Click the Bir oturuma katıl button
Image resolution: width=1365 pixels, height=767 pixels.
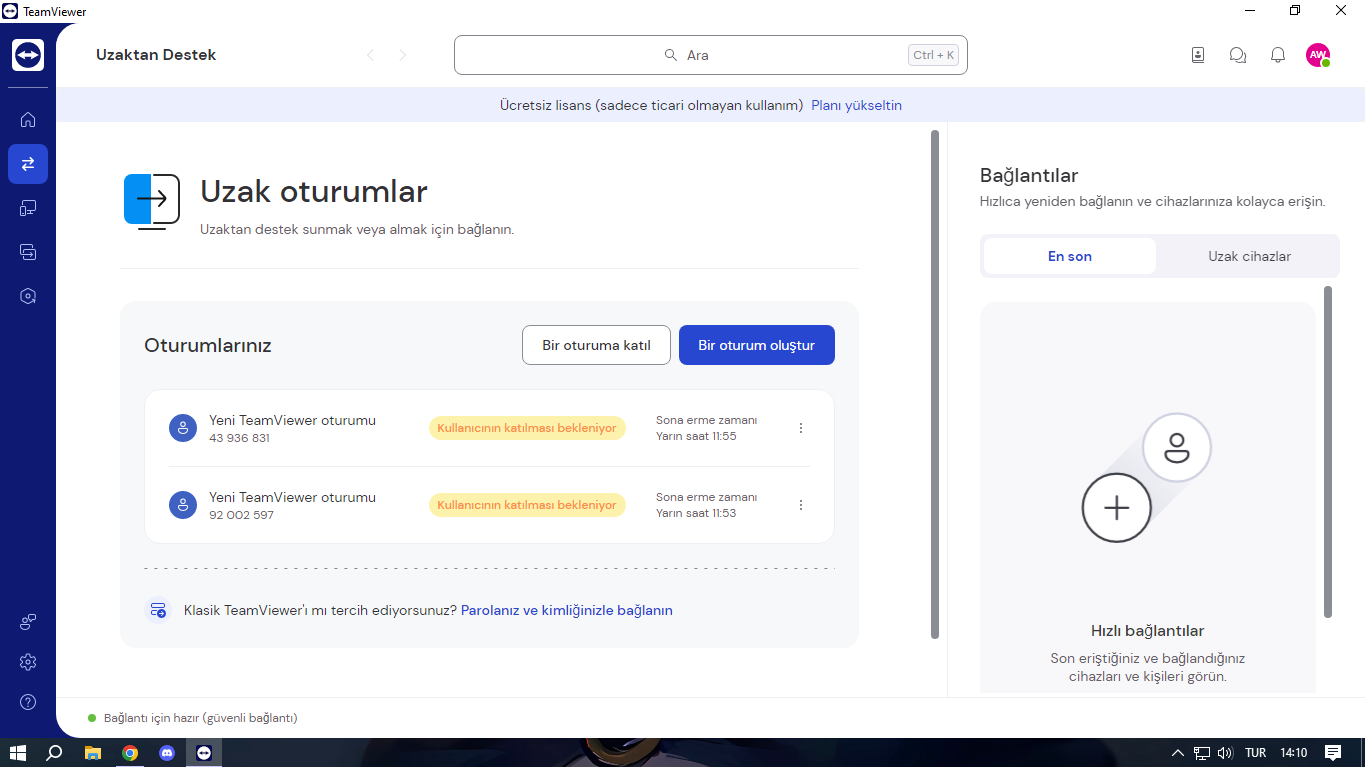[x=596, y=345]
